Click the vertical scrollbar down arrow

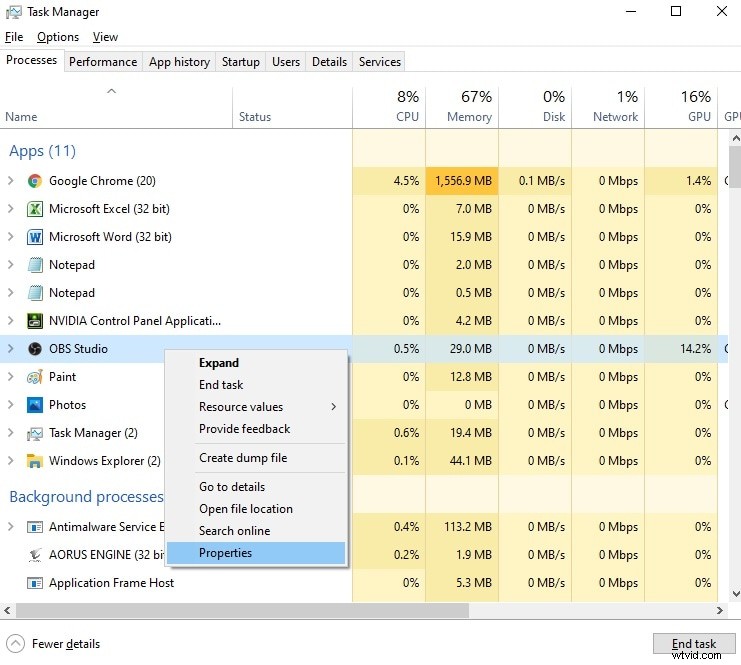tap(735, 594)
